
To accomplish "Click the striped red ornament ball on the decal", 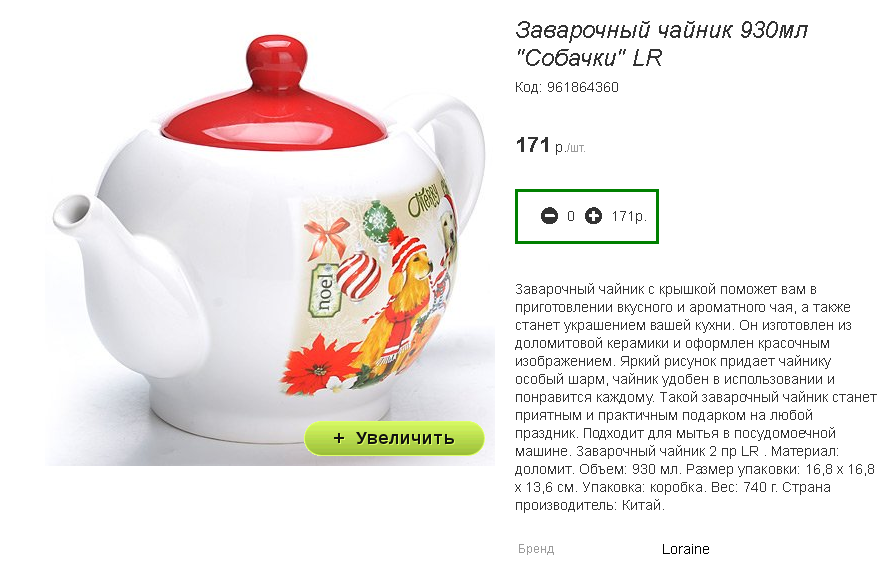I will pos(358,276).
